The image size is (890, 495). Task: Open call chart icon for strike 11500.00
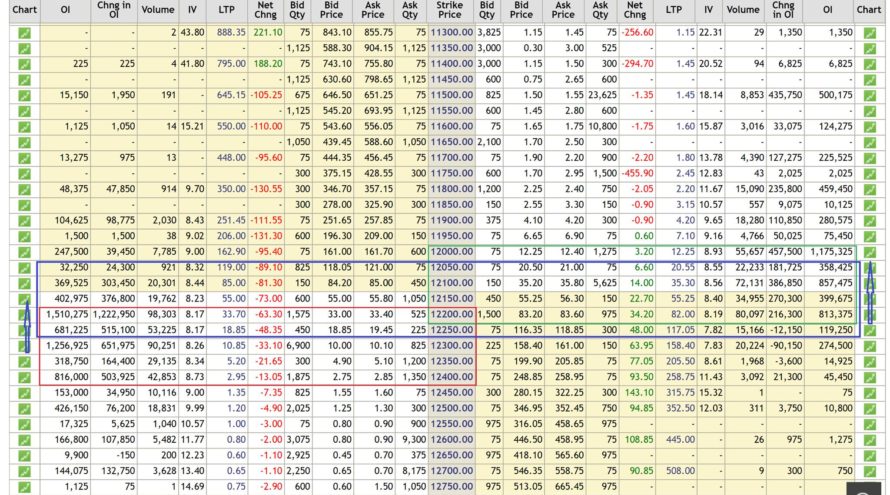tap(24, 95)
